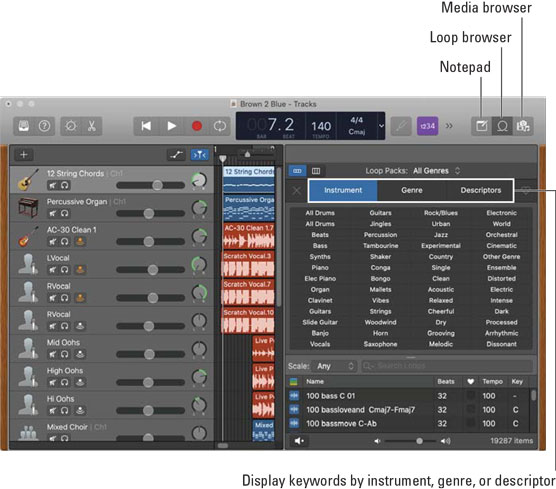This screenshot has width=556, height=489.
Task: Favorite the 100 bassloveand Cmaj7-Fmaj7 loop
Action: 471,410
